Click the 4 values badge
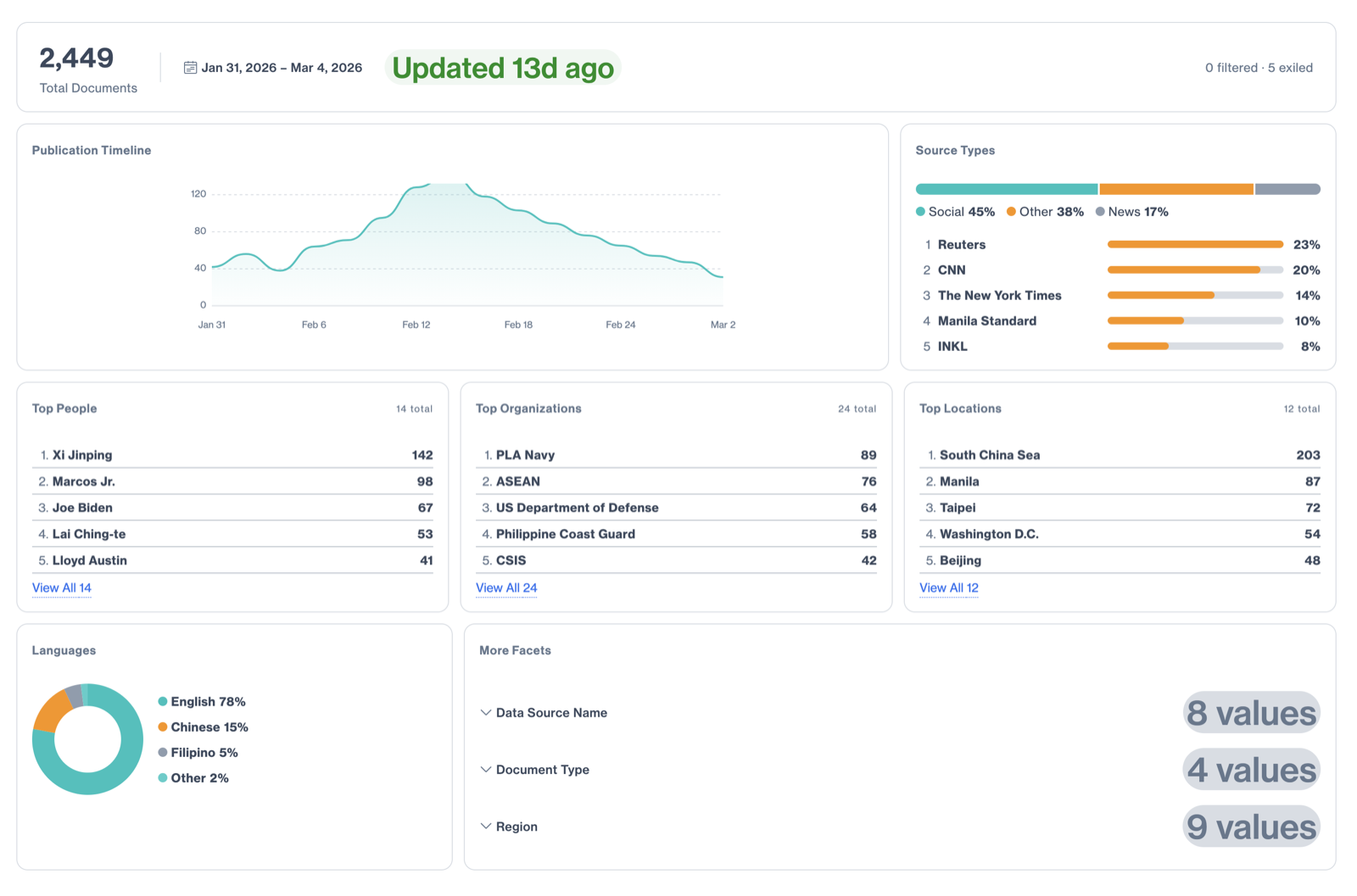The width and height of the screenshot is (1357, 896). pos(1252,770)
